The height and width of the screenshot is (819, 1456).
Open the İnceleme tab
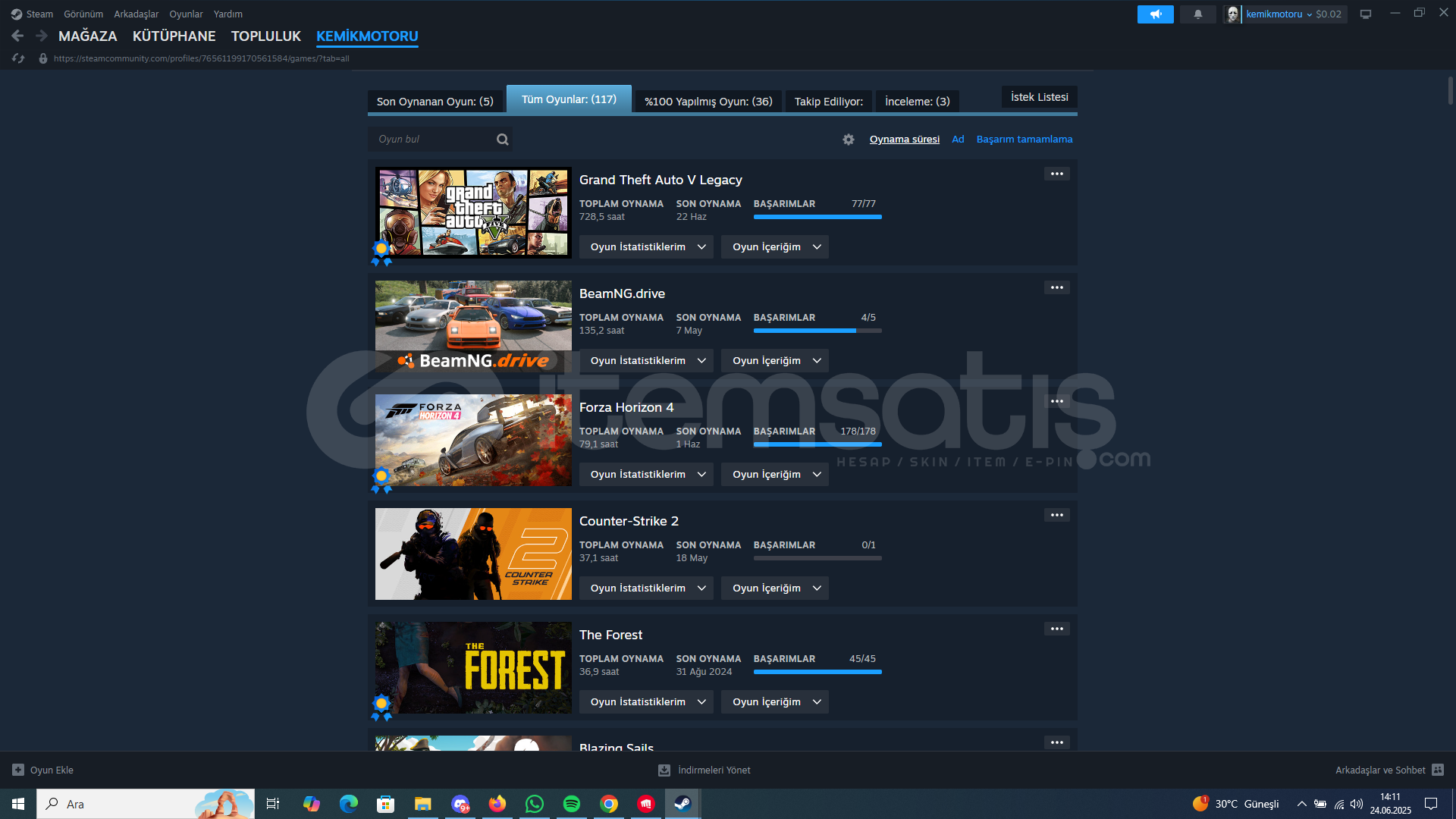(918, 102)
